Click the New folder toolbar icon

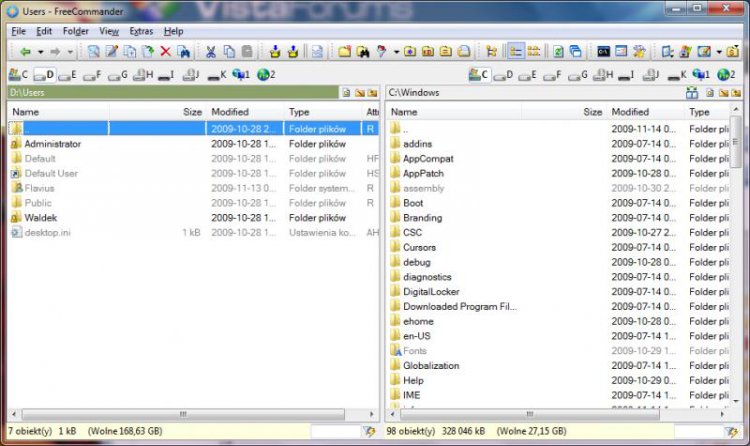(x=344, y=51)
